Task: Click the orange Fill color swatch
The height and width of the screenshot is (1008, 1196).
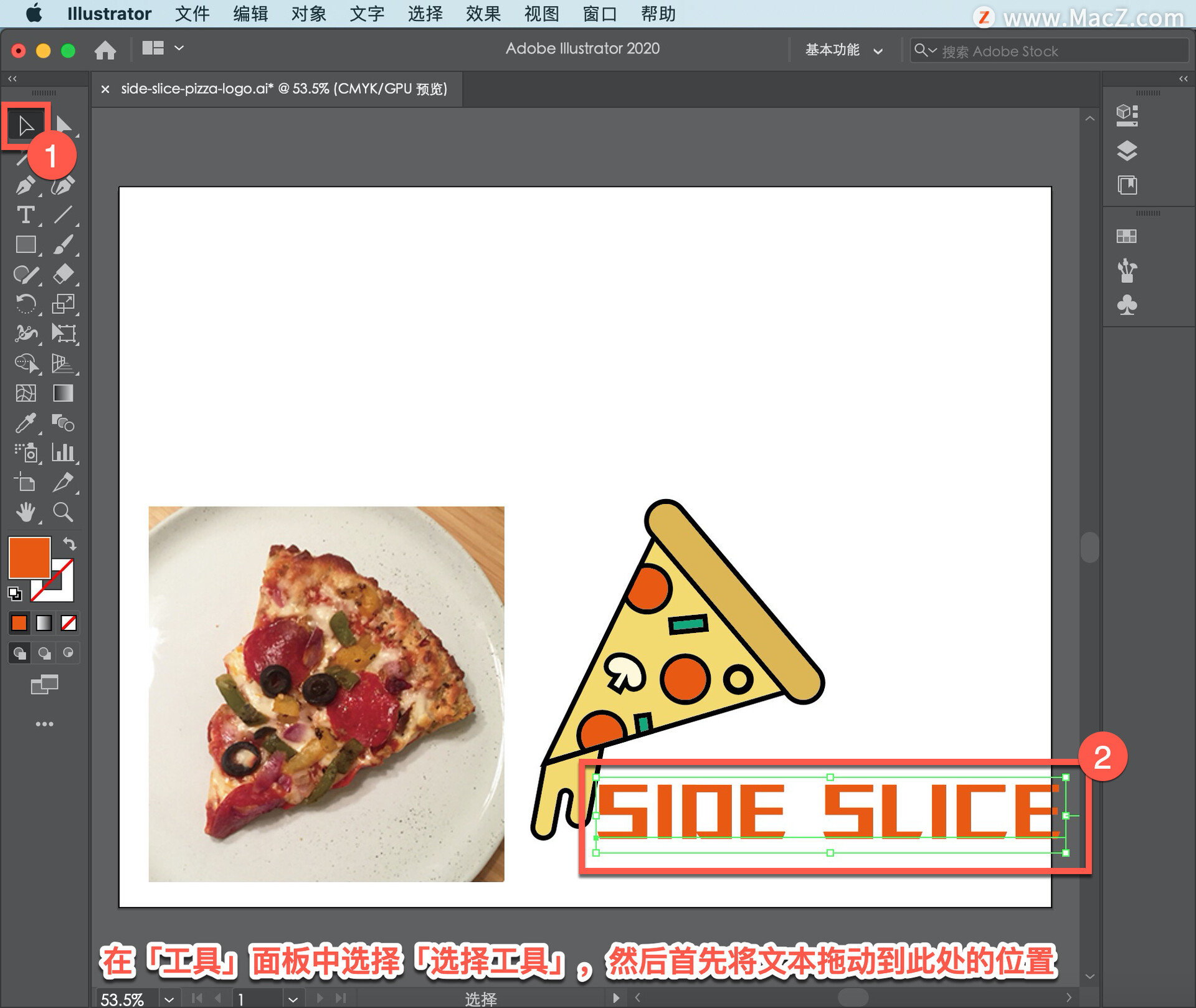Action: tap(29, 558)
